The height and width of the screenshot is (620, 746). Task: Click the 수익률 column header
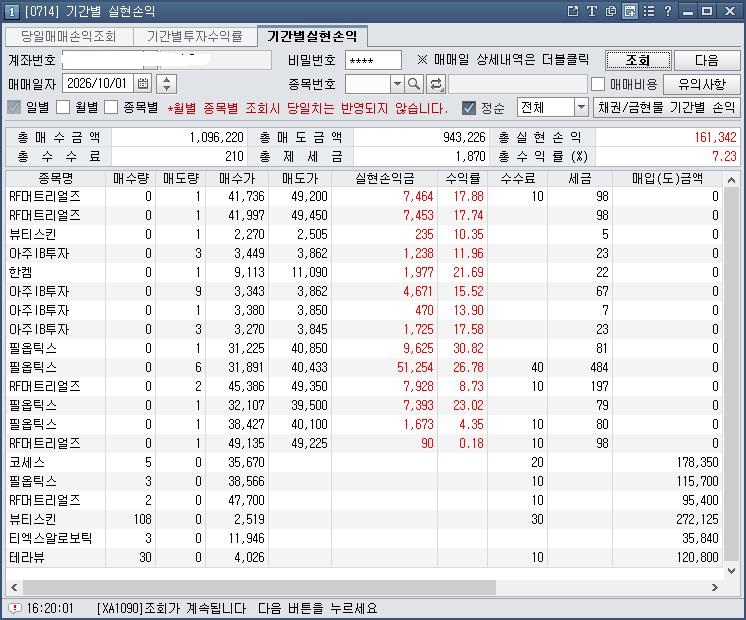click(462, 178)
